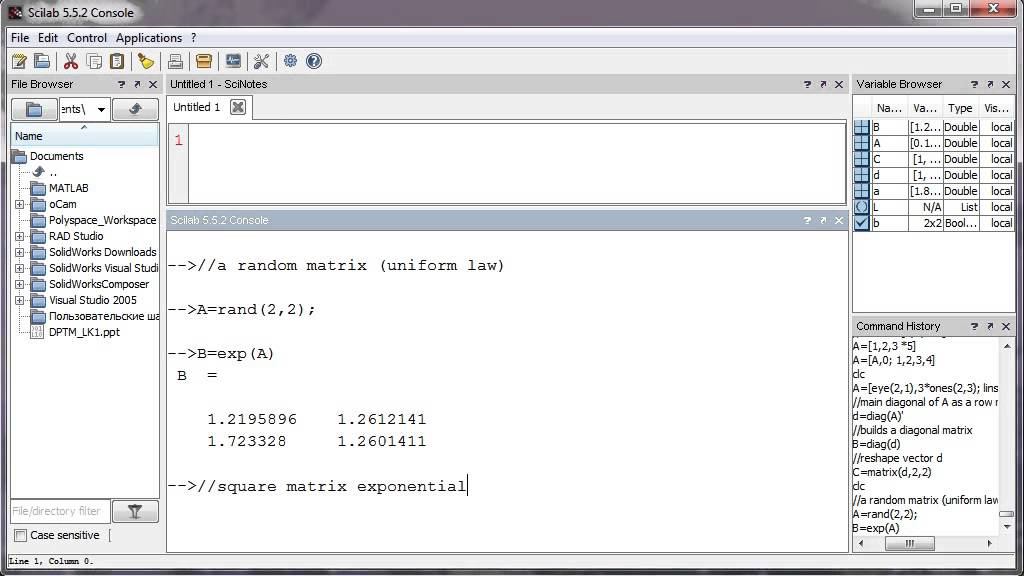Toggle the Case sensitive checkbox
Image resolution: width=1024 pixels, height=576 pixels.
(x=21, y=536)
